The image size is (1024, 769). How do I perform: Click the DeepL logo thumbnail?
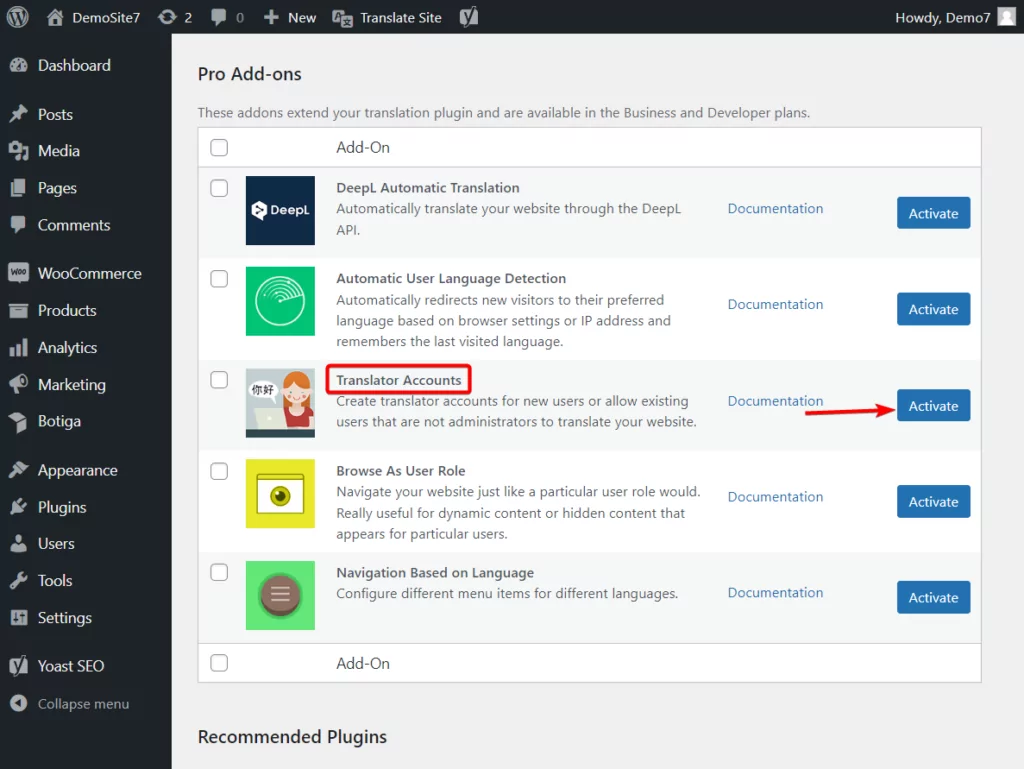click(280, 210)
